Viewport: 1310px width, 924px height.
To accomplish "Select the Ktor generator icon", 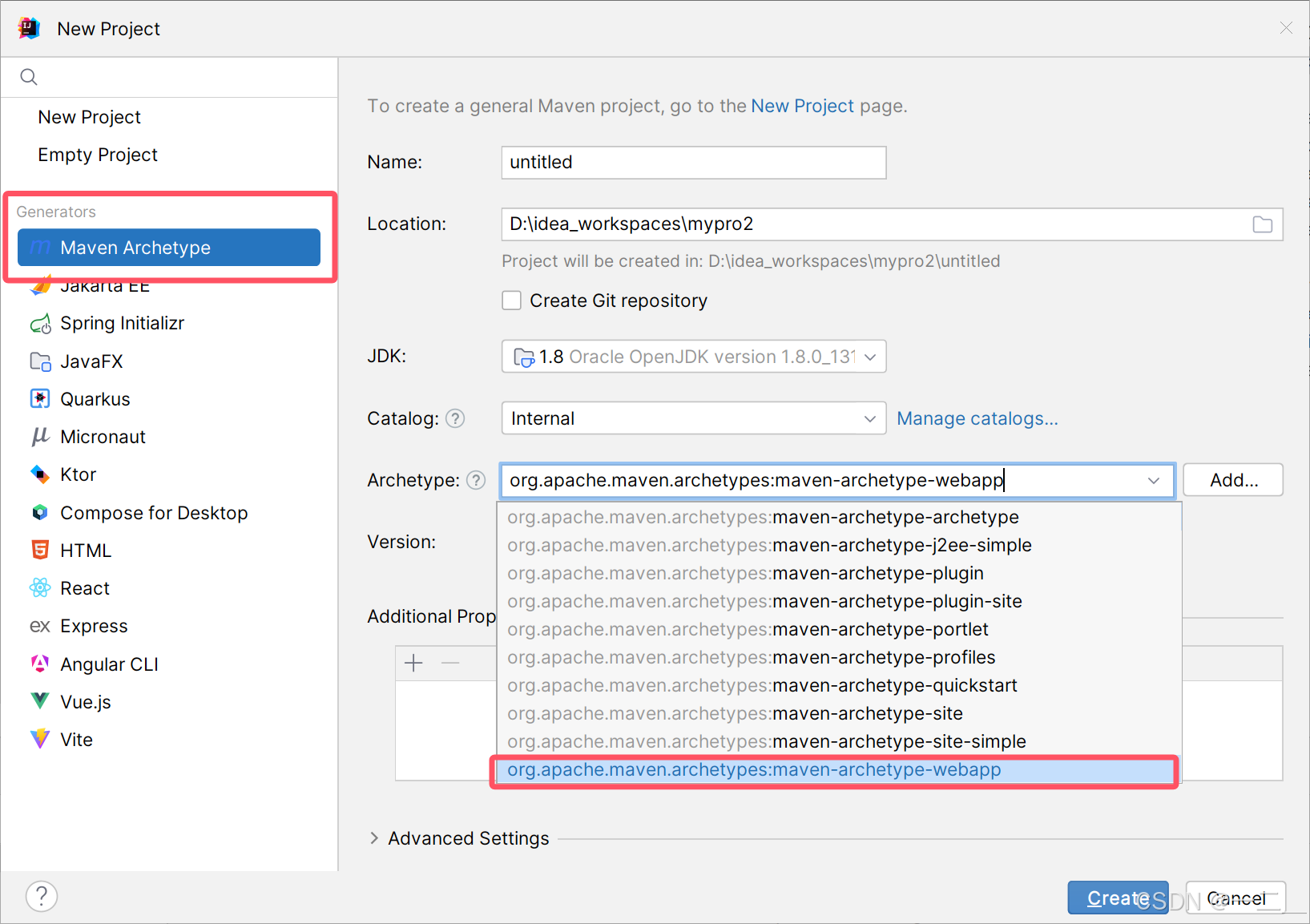I will tap(40, 474).
